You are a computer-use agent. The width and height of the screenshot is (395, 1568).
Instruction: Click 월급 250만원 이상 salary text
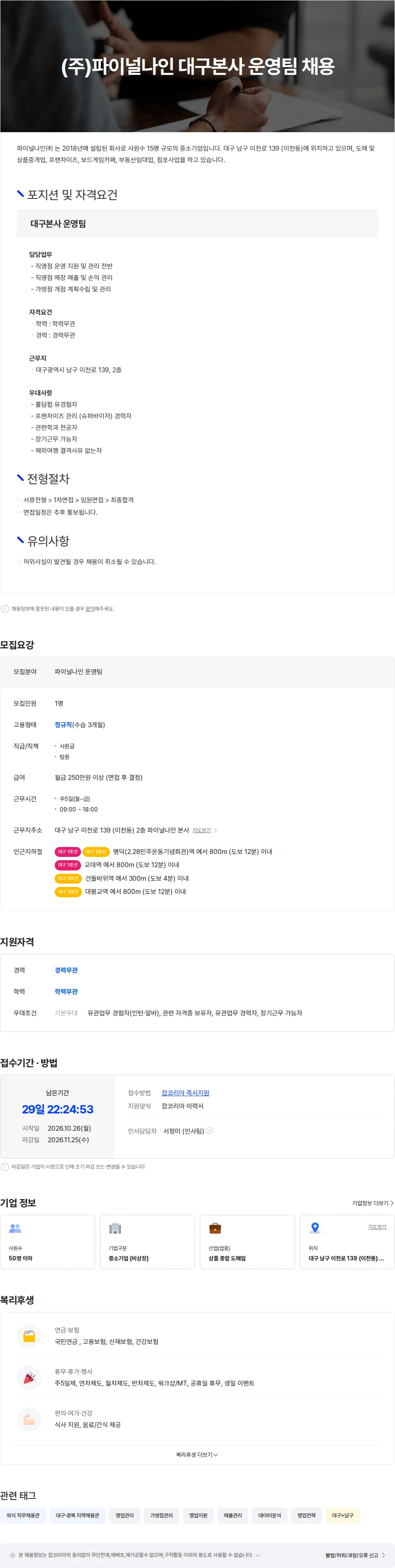pyautogui.click(x=99, y=777)
